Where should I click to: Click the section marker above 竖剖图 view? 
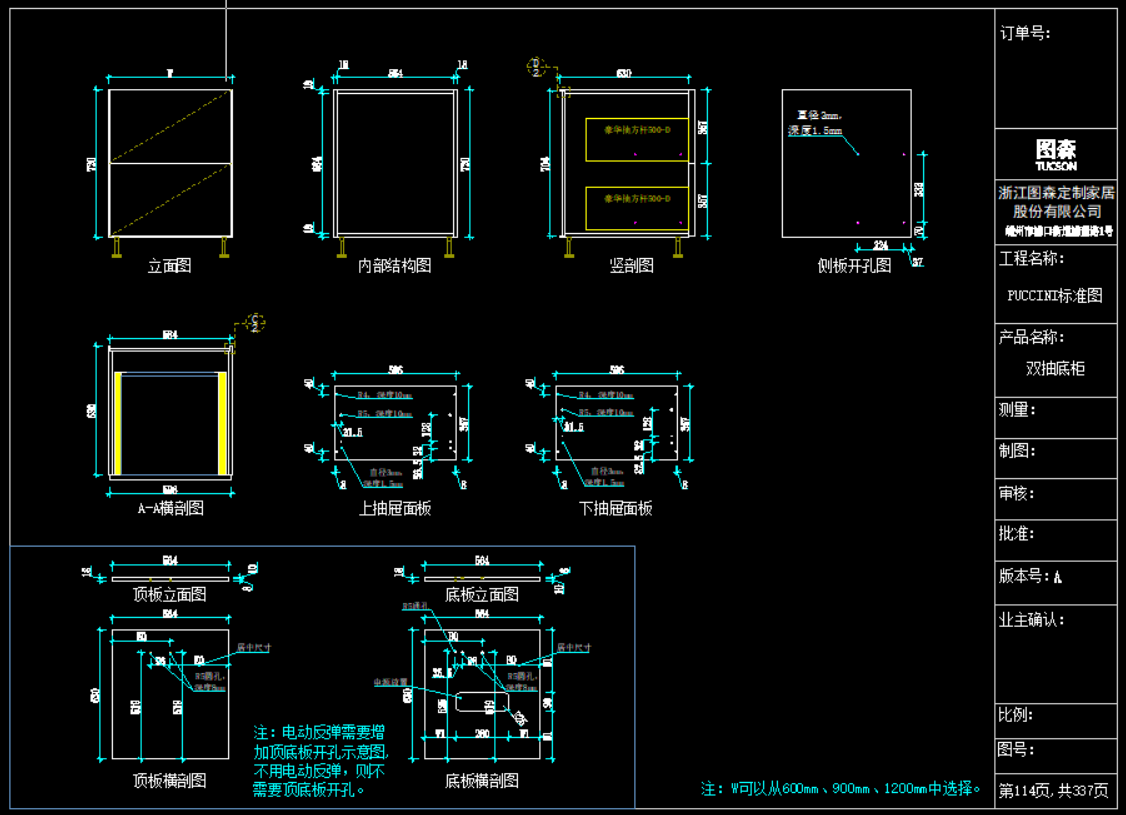pyautogui.click(x=536, y=67)
